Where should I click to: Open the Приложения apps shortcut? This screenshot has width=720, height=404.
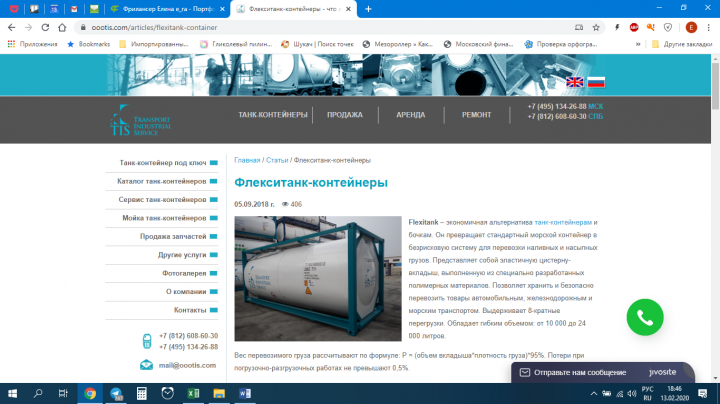(x=33, y=44)
